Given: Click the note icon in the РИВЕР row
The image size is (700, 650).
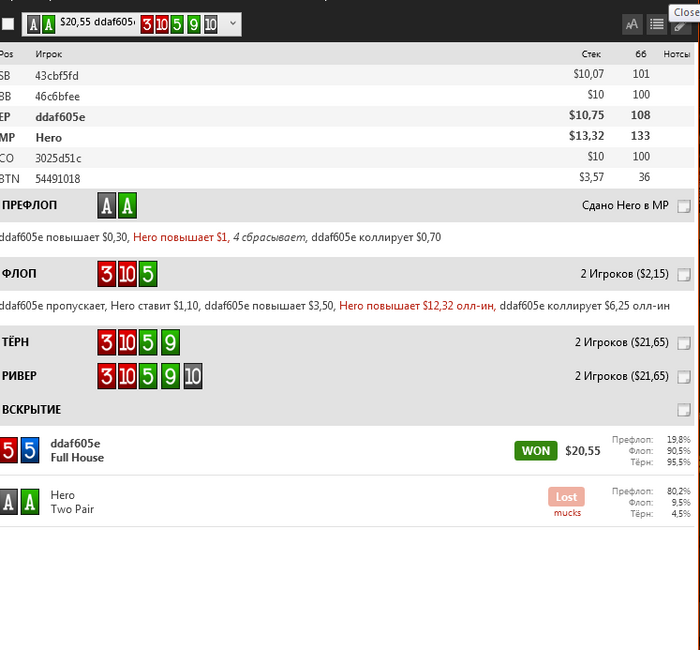Looking at the screenshot, I should (683, 377).
